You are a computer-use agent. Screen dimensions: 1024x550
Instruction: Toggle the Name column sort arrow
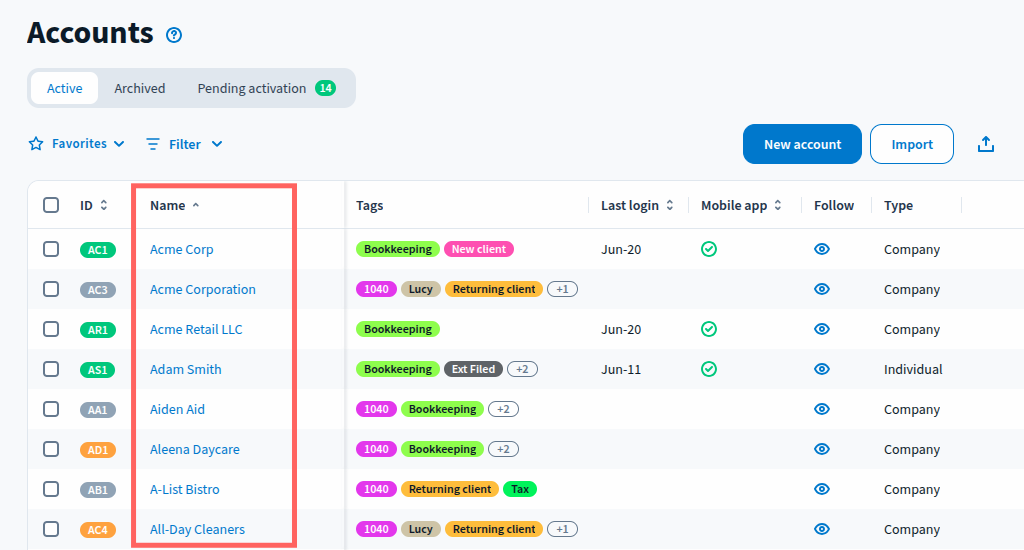click(195, 205)
